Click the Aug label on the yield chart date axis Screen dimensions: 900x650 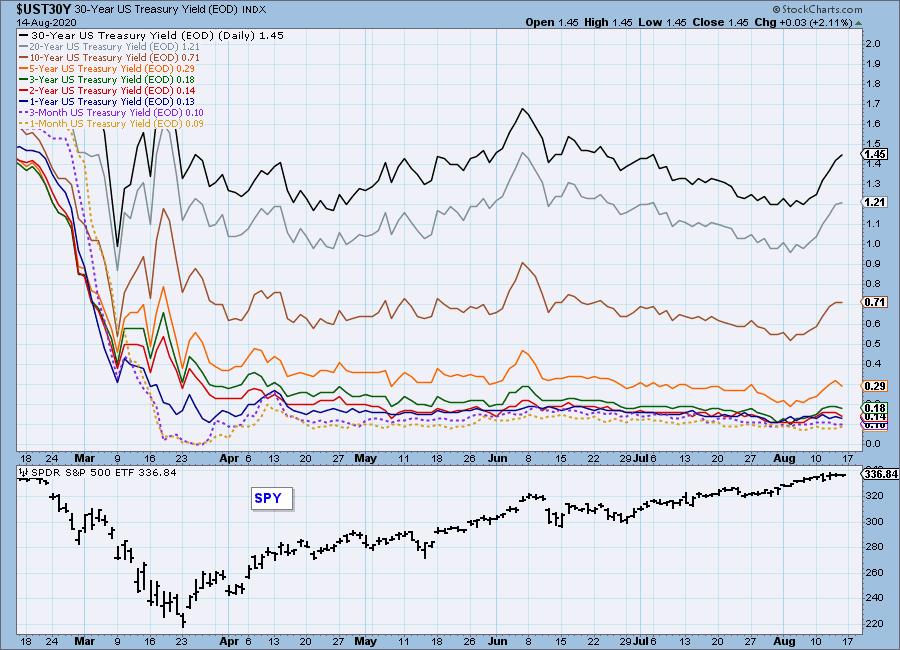pyautogui.click(x=785, y=458)
